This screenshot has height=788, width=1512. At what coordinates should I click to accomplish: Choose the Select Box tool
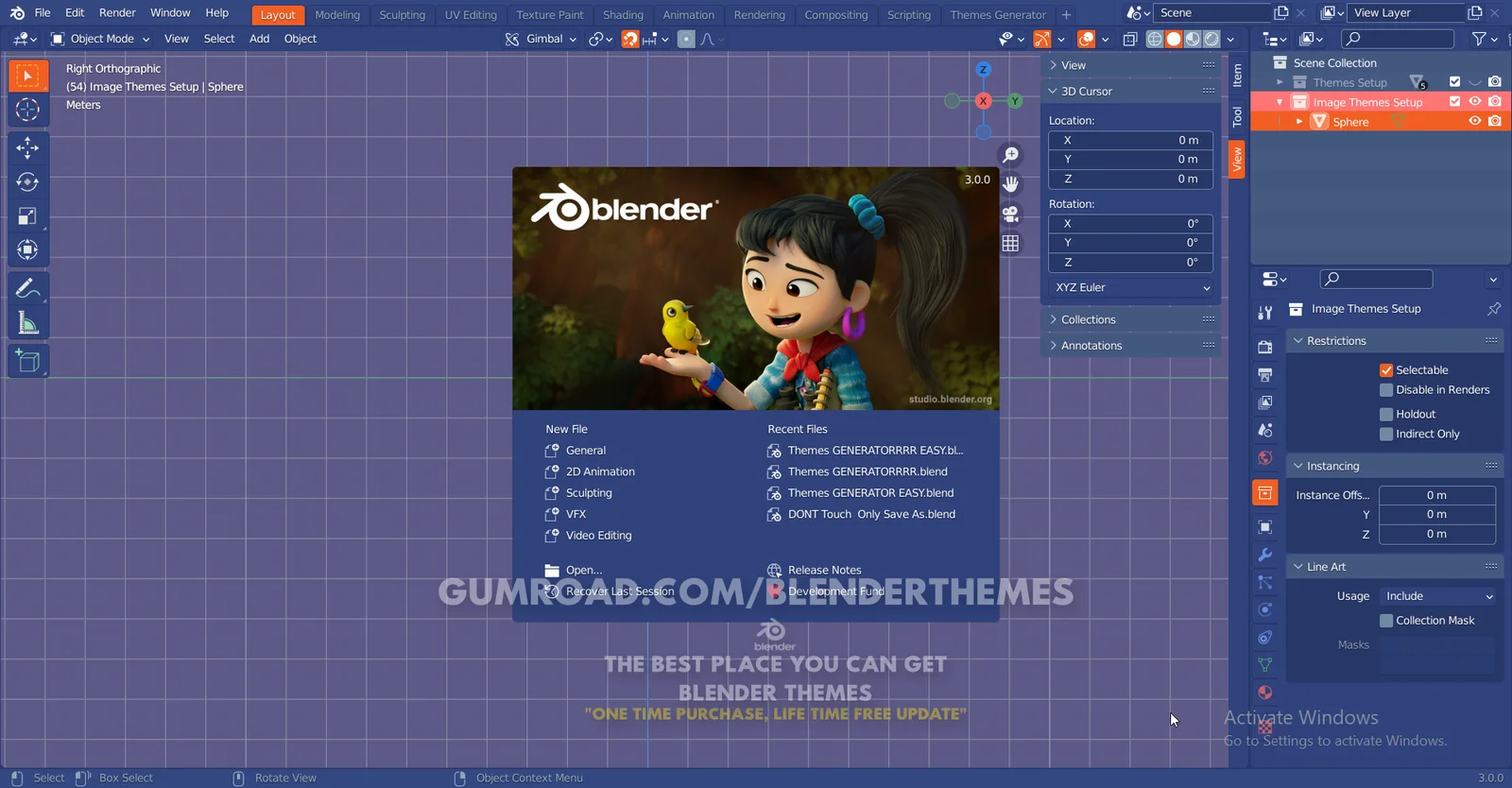pyautogui.click(x=27, y=76)
